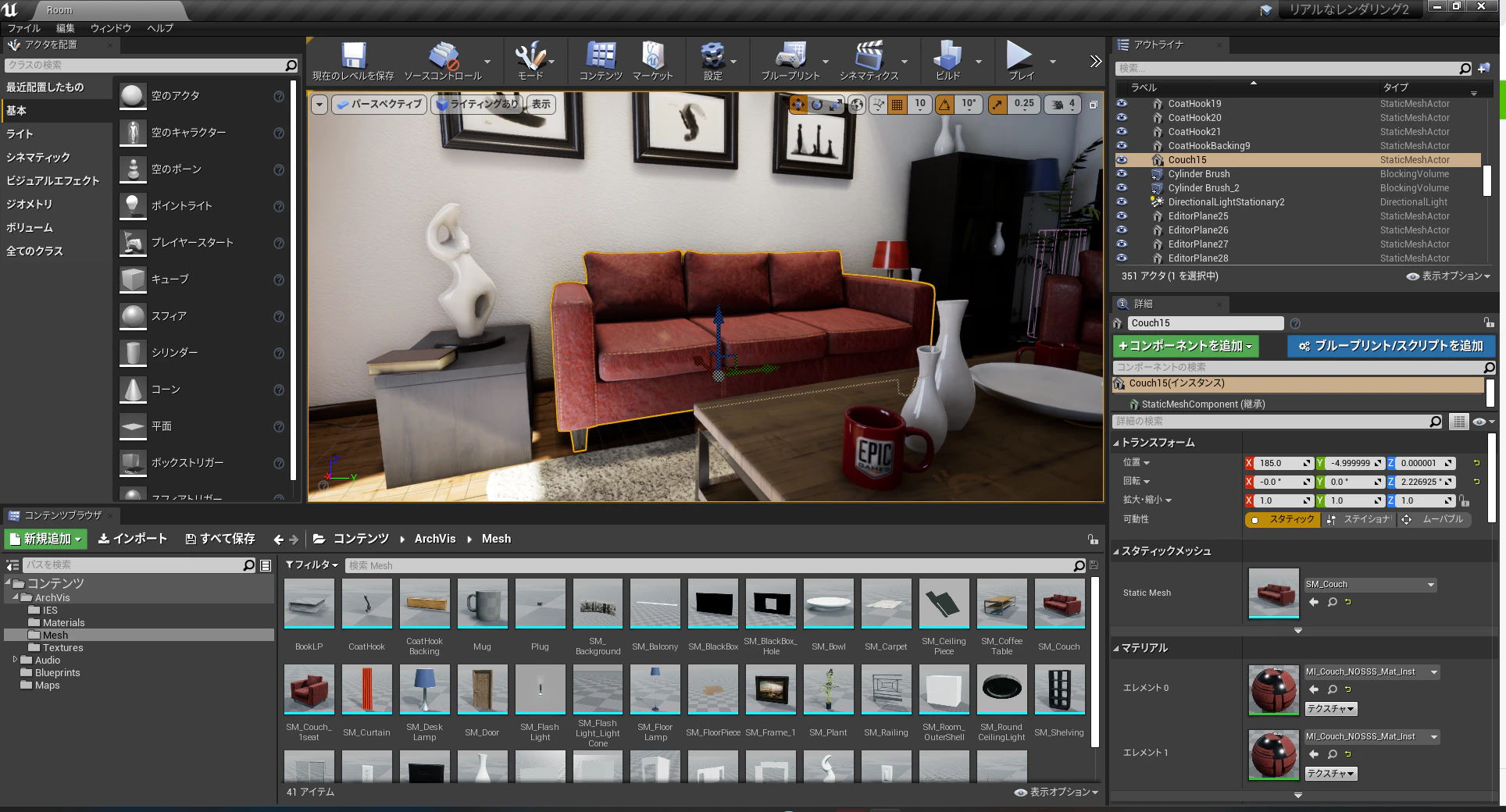Open the grid snap size 10 dropdown

tap(920, 104)
